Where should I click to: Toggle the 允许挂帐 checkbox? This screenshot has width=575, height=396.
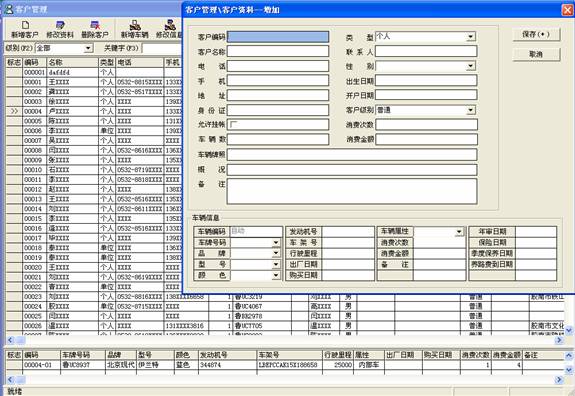click(x=233, y=125)
